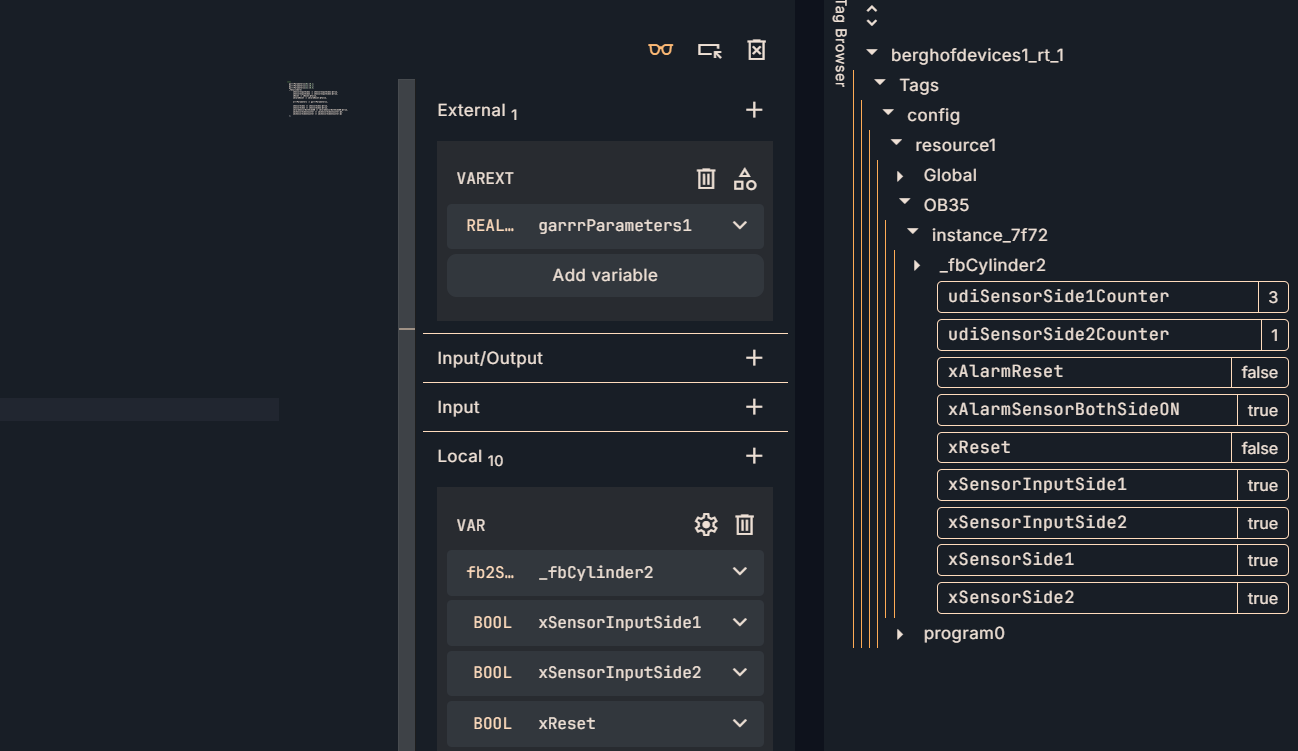Add an Input/Output variable section with plus
Viewport: 1298px width, 751px height.
pyautogui.click(x=754, y=358)
